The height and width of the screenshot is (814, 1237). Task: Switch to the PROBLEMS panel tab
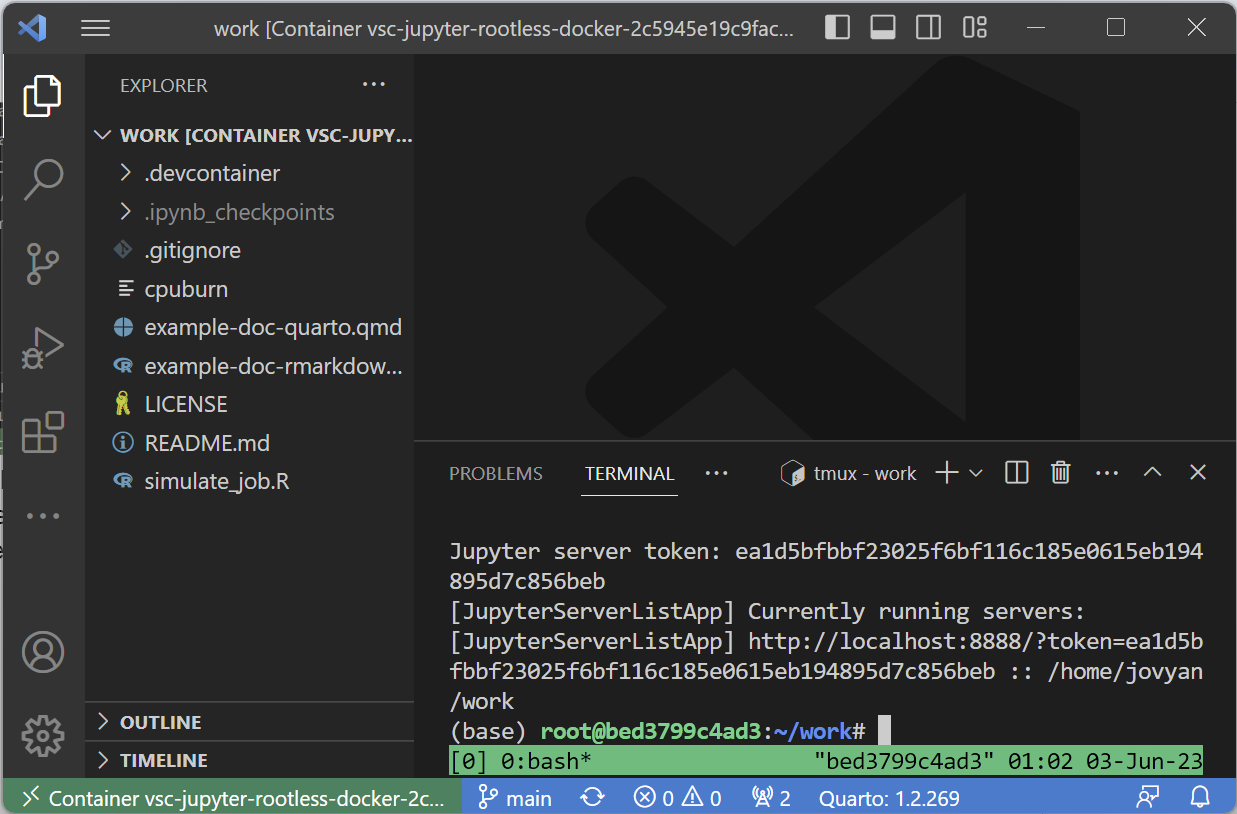tap(496, 474)
